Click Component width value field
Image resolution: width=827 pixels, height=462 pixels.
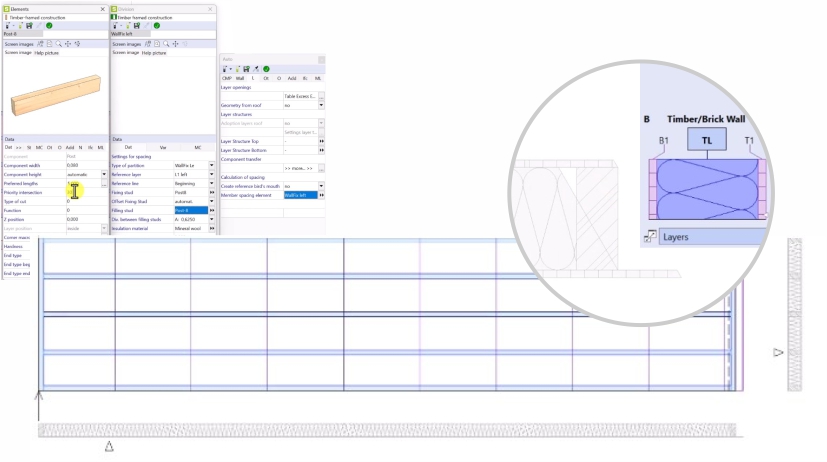[83, 165]
